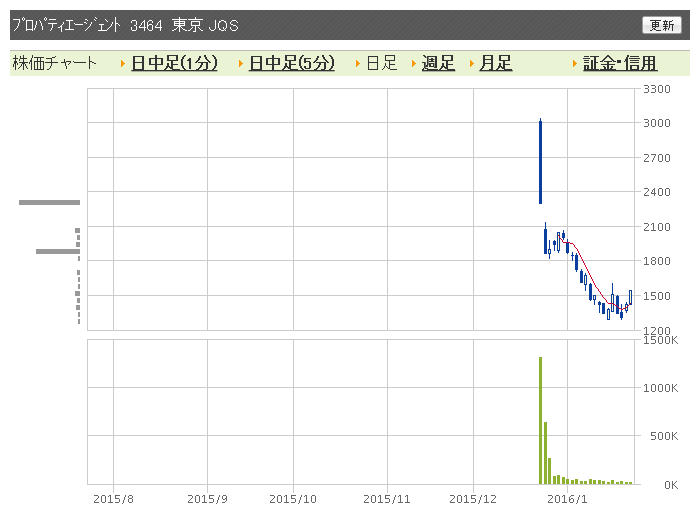Click the 2015/9 date axis label
Image resolution: width=699 pixels, height=527 pixels.
(207, 499)
